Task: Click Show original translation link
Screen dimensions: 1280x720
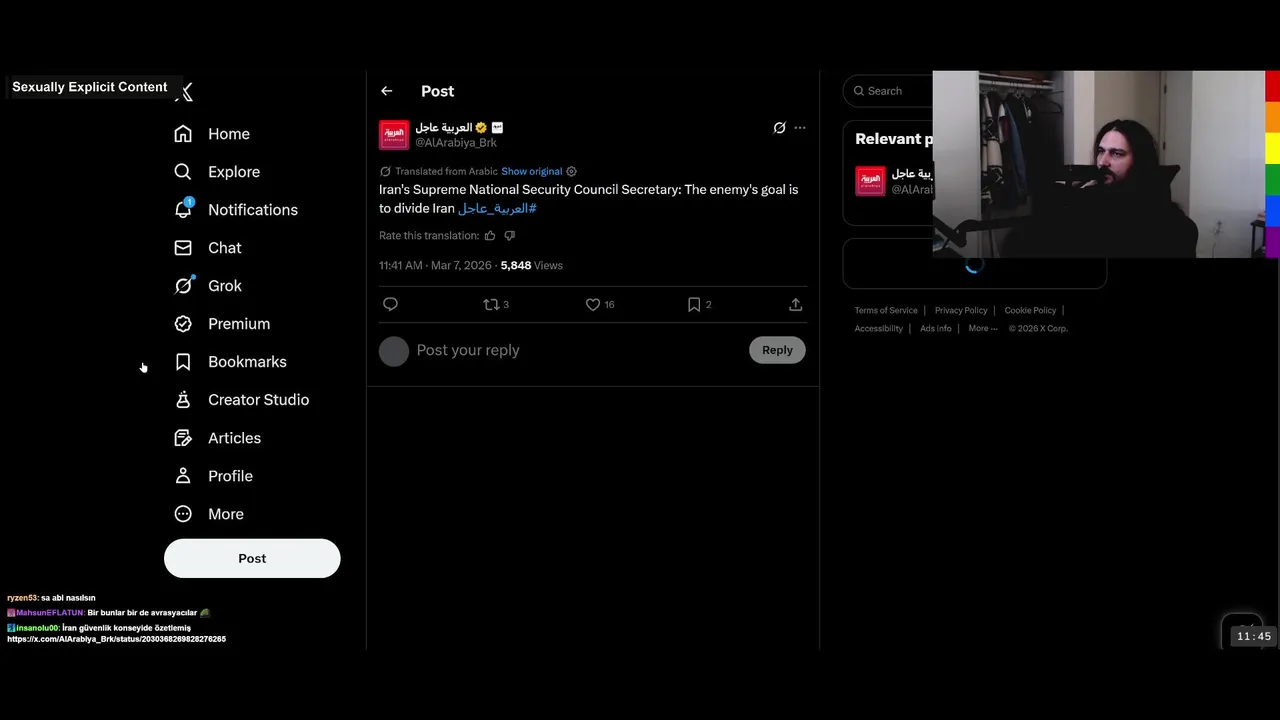Action: (x=531, y=171)
